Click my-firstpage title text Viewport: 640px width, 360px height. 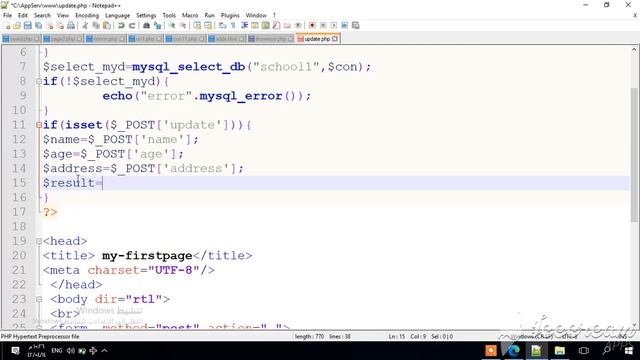tap(147, 256)
